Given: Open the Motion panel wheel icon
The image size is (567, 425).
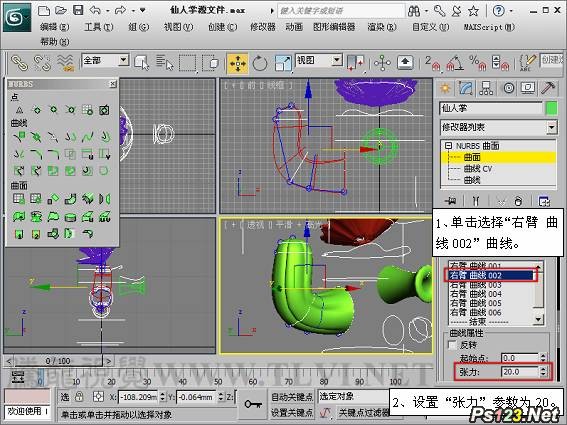Looking at the screenshot, I should [508, 88].
